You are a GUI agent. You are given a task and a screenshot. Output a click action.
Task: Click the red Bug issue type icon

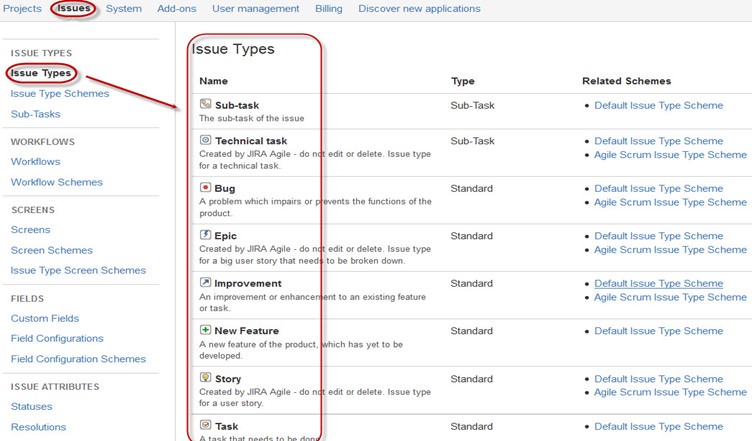click(x=205, y=188)
